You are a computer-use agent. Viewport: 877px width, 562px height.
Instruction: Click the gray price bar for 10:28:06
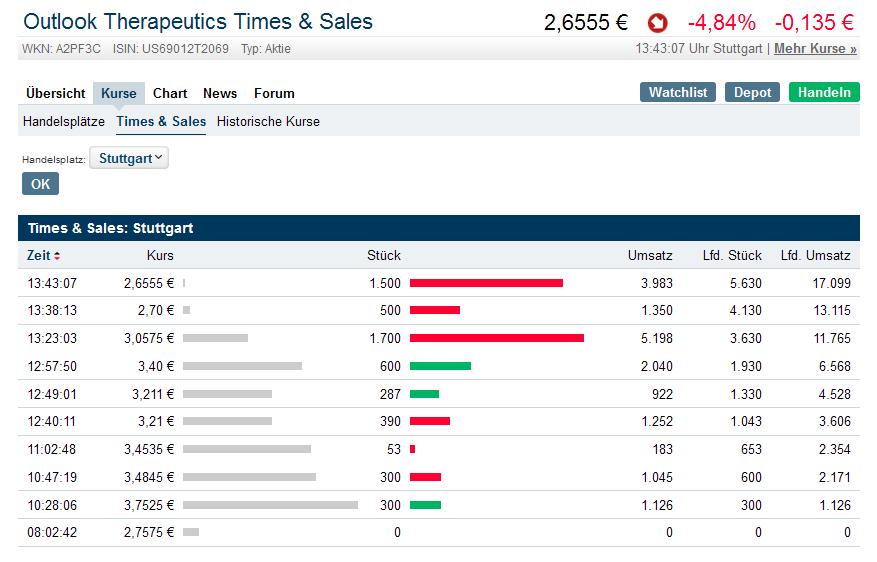pyautogui.click(x=270, y=505)
